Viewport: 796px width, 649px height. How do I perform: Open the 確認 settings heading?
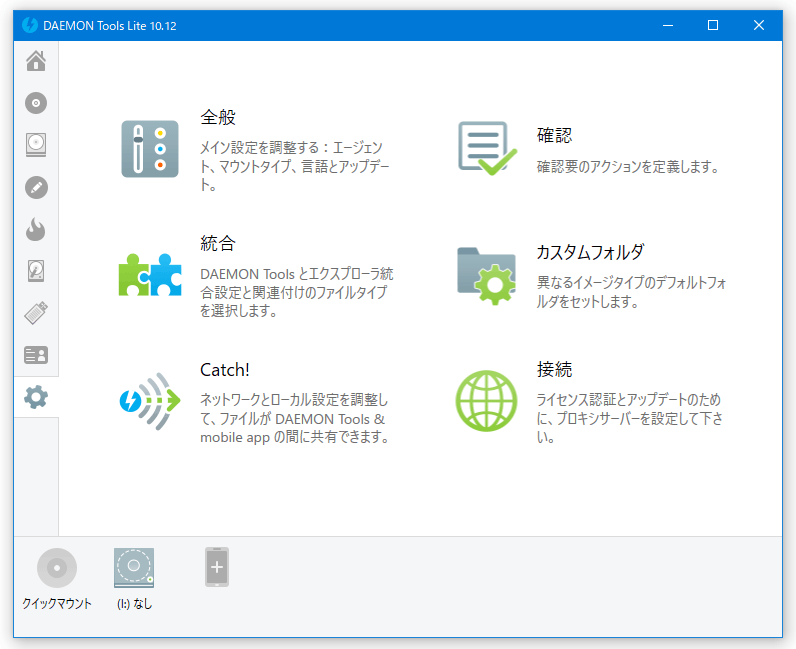(554, 136)
